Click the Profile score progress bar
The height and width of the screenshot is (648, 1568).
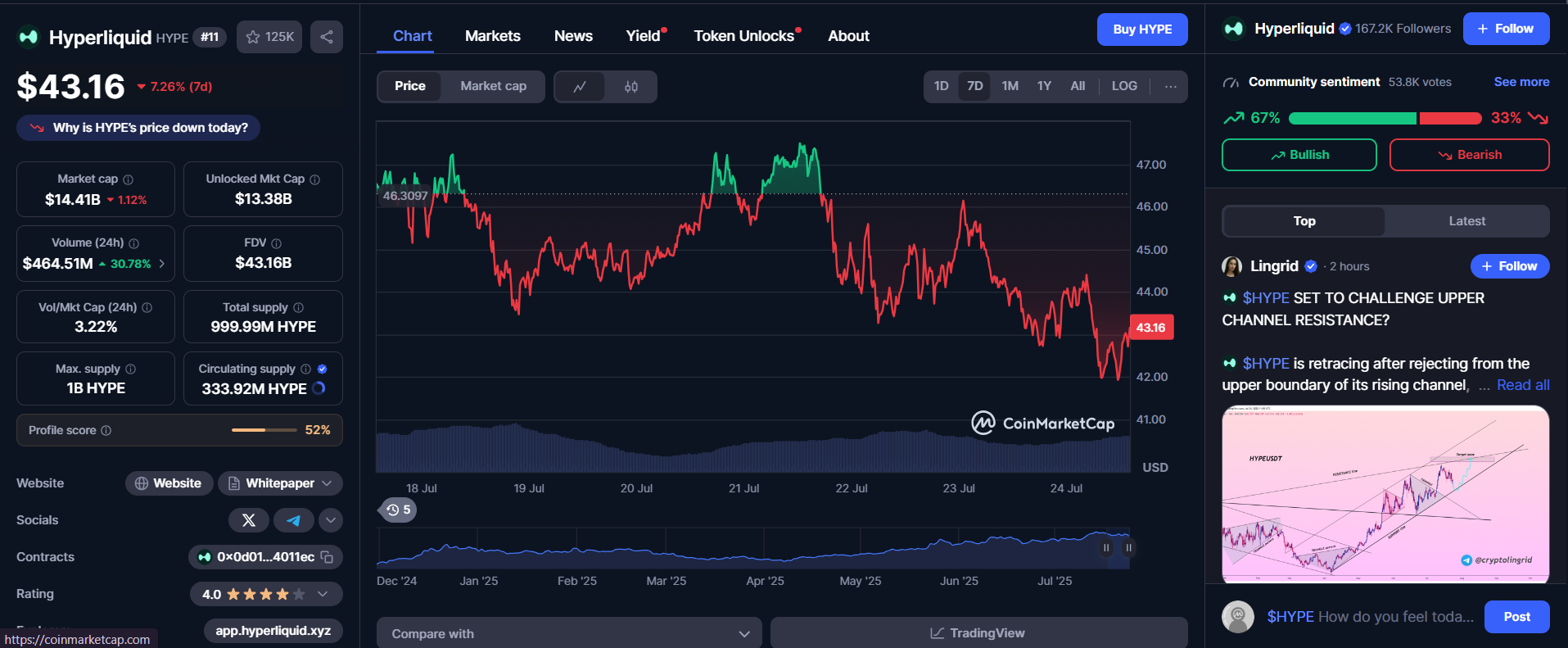pos(264,430)
